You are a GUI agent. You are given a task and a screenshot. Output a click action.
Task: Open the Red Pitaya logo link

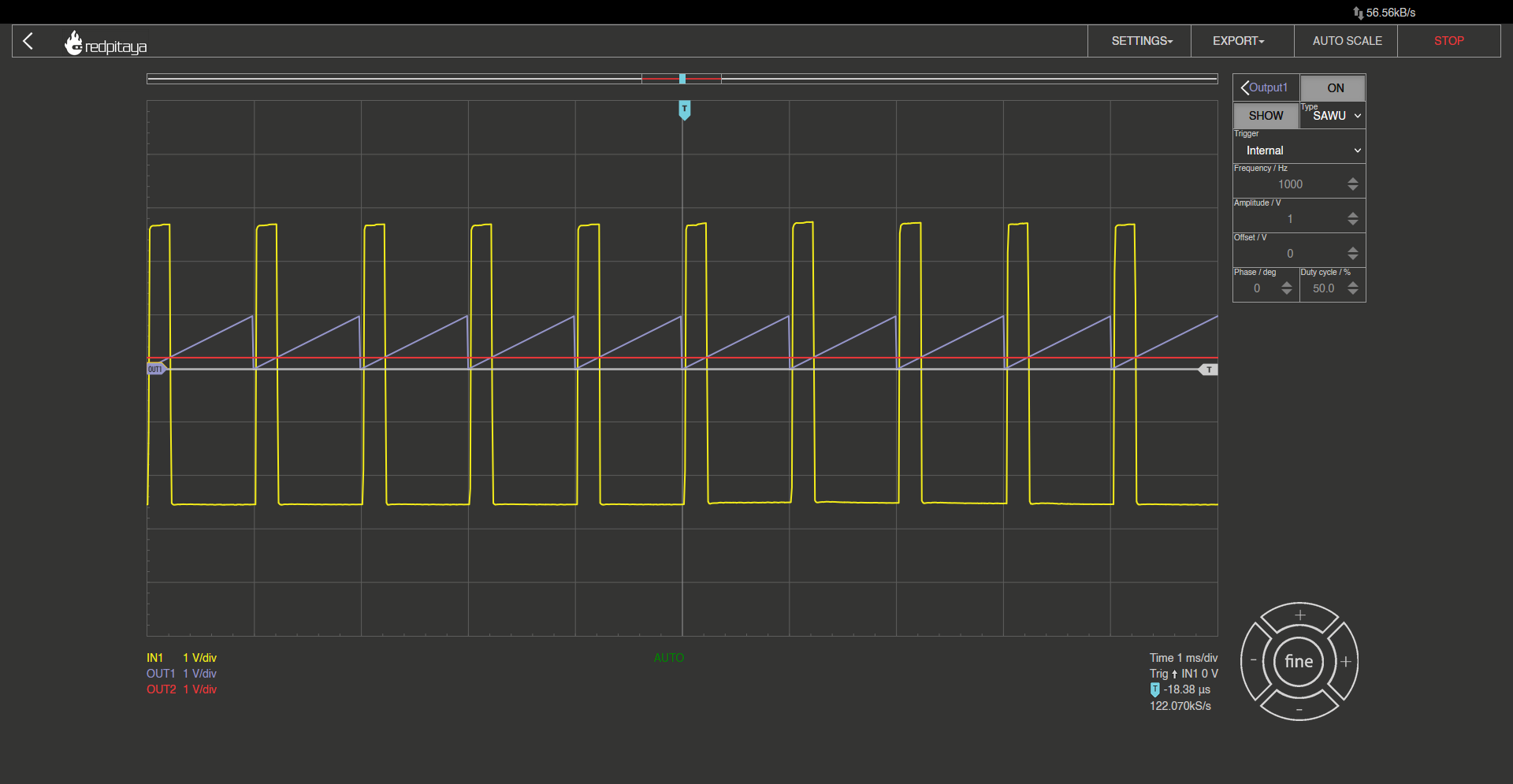click(x=106, y=43)
